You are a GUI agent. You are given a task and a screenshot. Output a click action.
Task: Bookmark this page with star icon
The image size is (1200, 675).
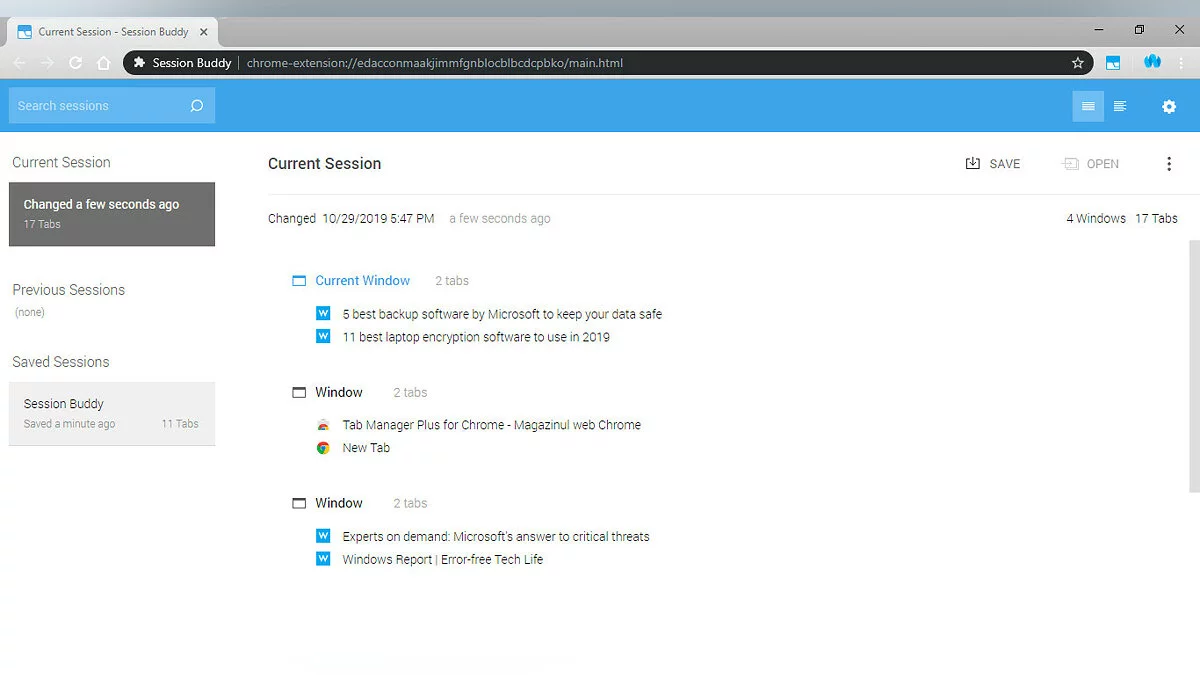click(1078, 63)
